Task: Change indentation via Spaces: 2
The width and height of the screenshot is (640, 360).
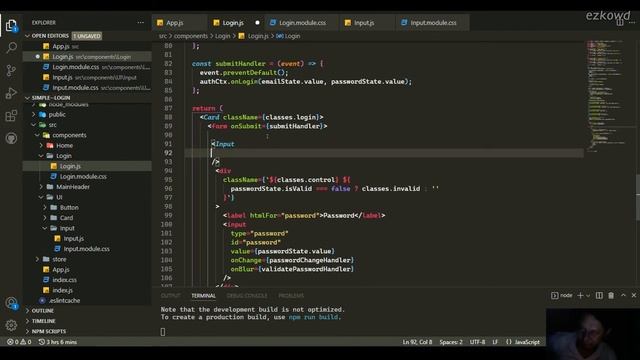Action: tap(451, 342)
